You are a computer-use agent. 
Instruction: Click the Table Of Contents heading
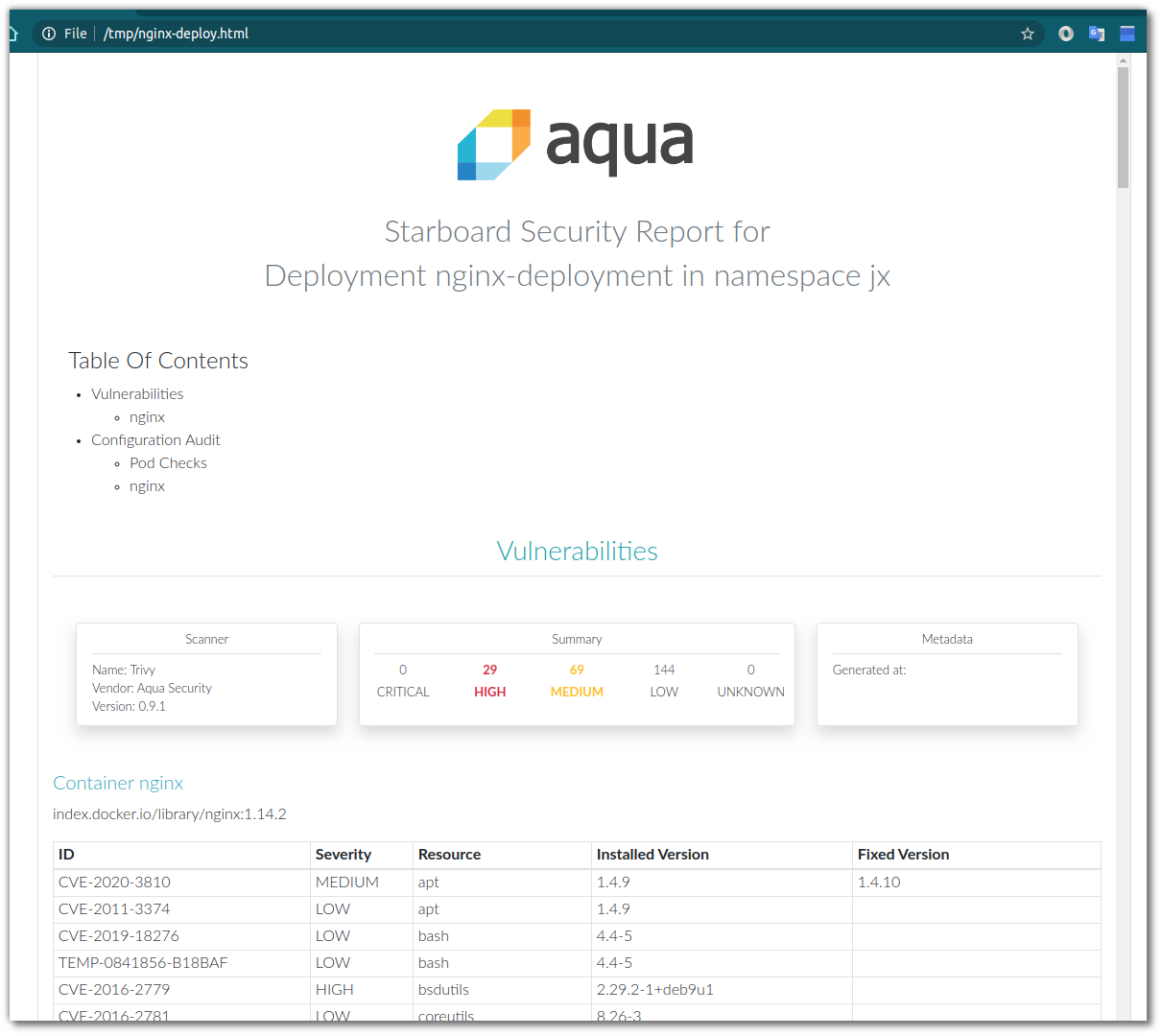pyautogui.click(x=158, y=361)
